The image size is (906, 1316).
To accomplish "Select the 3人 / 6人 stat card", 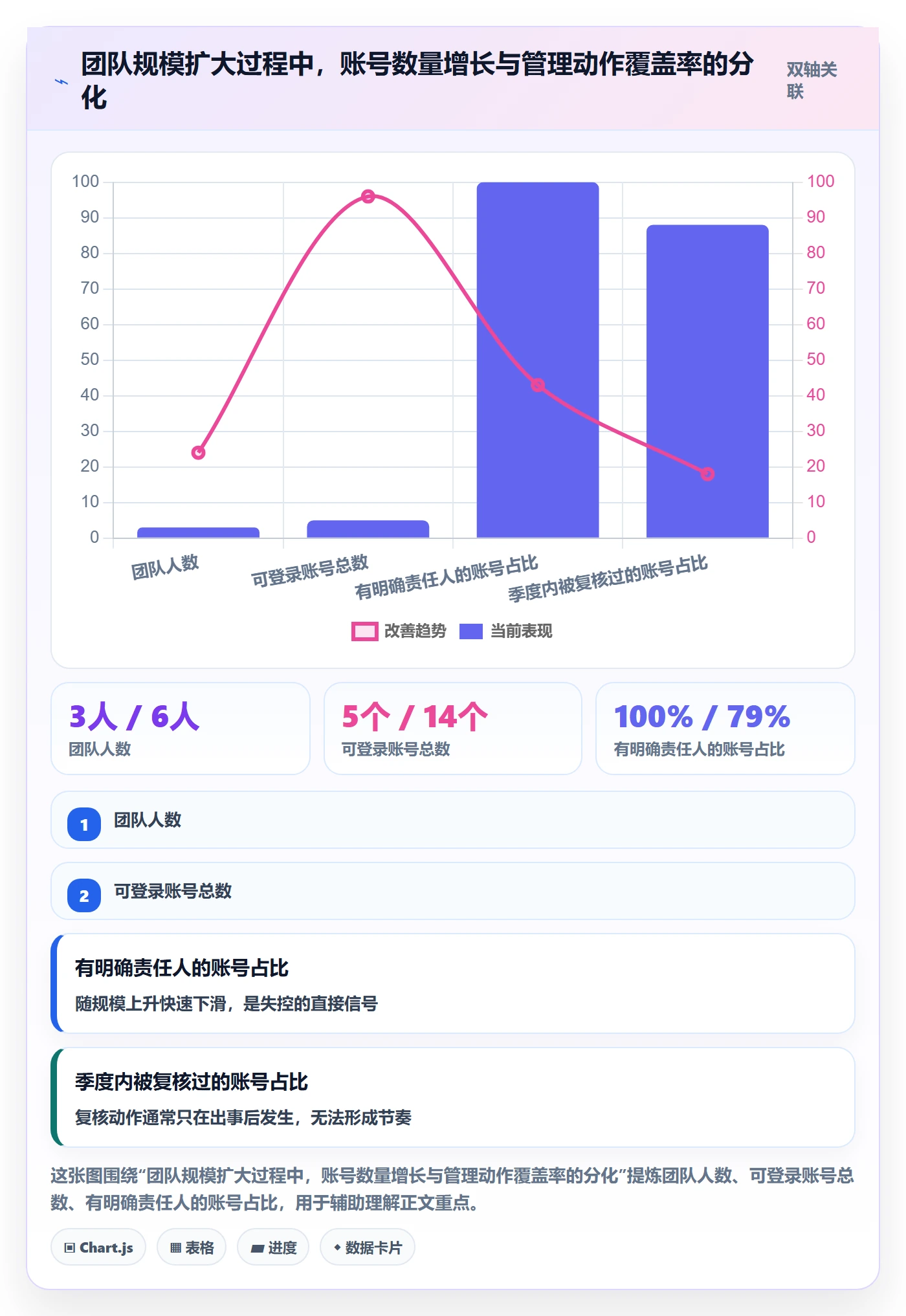I will pyautogui.click(x=181, y=729).
